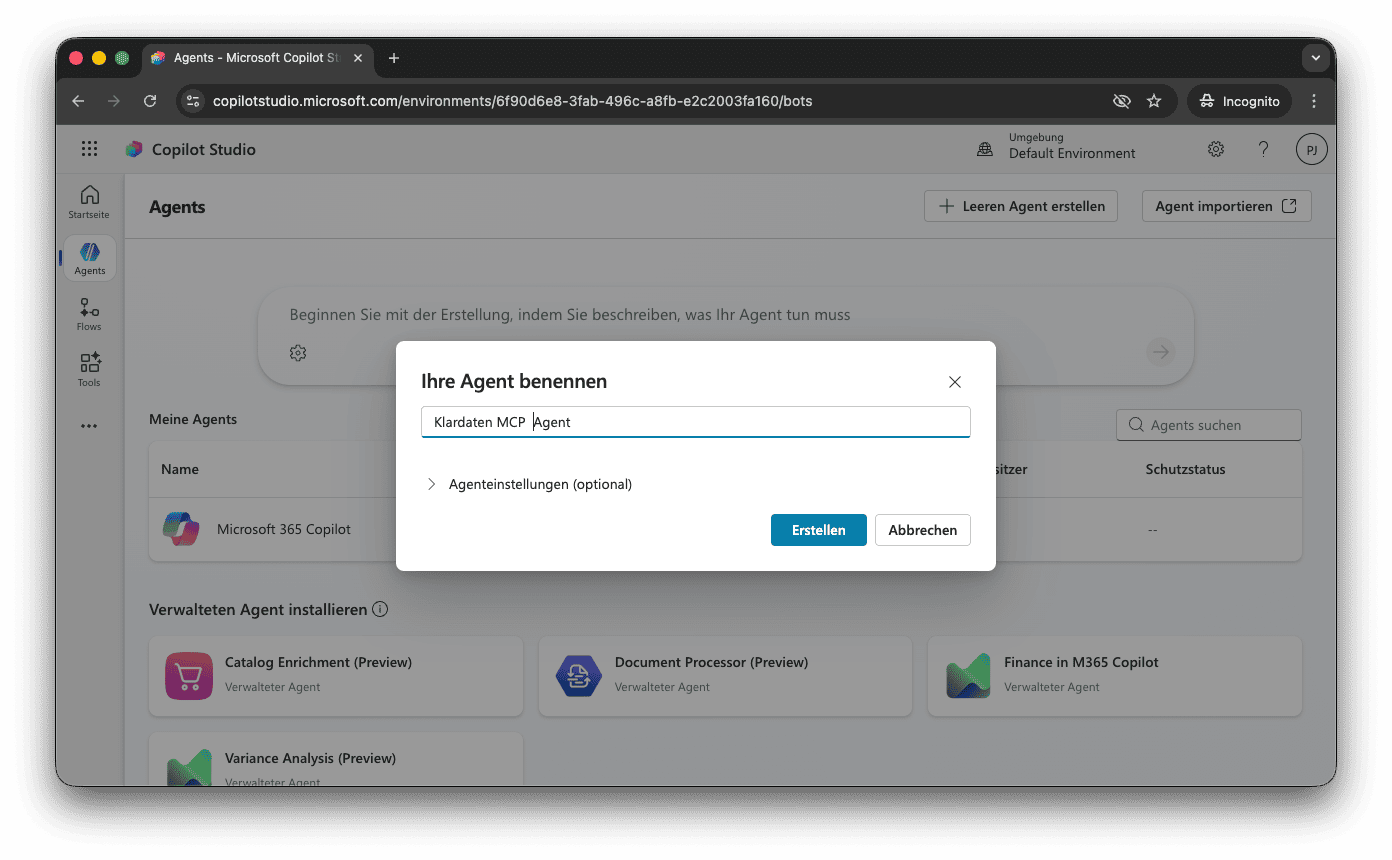1392x860 pixels.
Task: Click the browser back arrow
Action: click(x=78, y=101)
